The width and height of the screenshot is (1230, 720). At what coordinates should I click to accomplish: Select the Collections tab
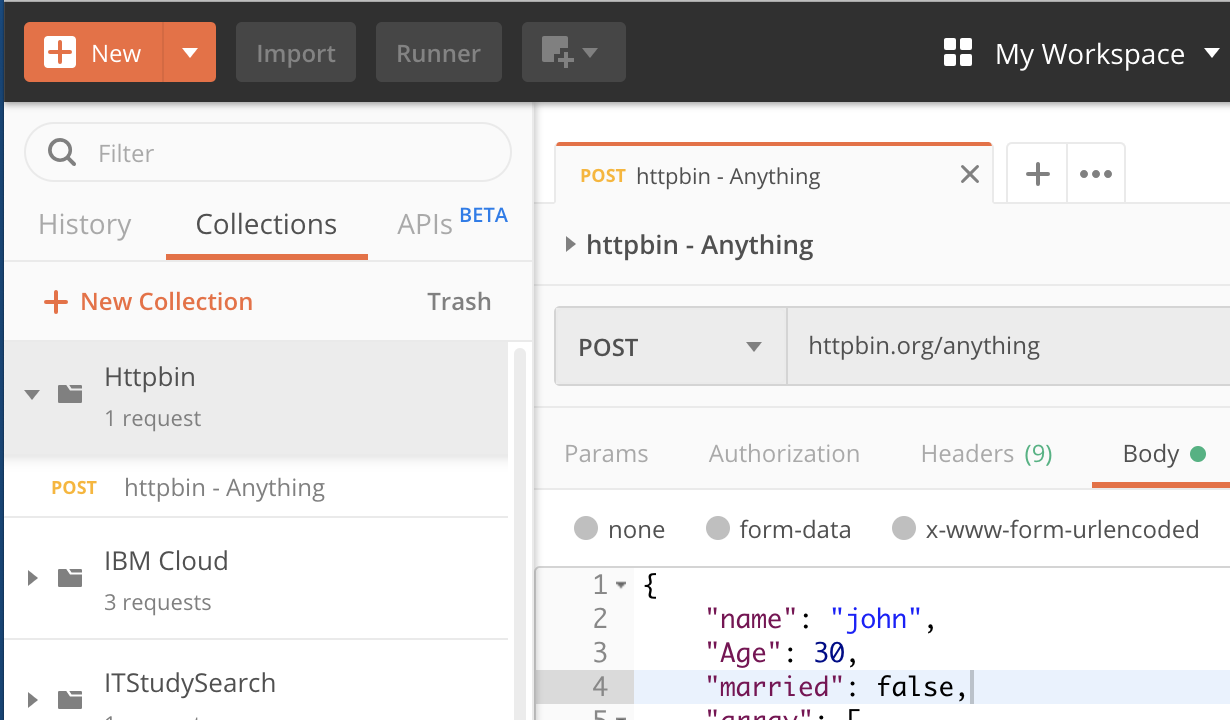(x=266, y=224)
